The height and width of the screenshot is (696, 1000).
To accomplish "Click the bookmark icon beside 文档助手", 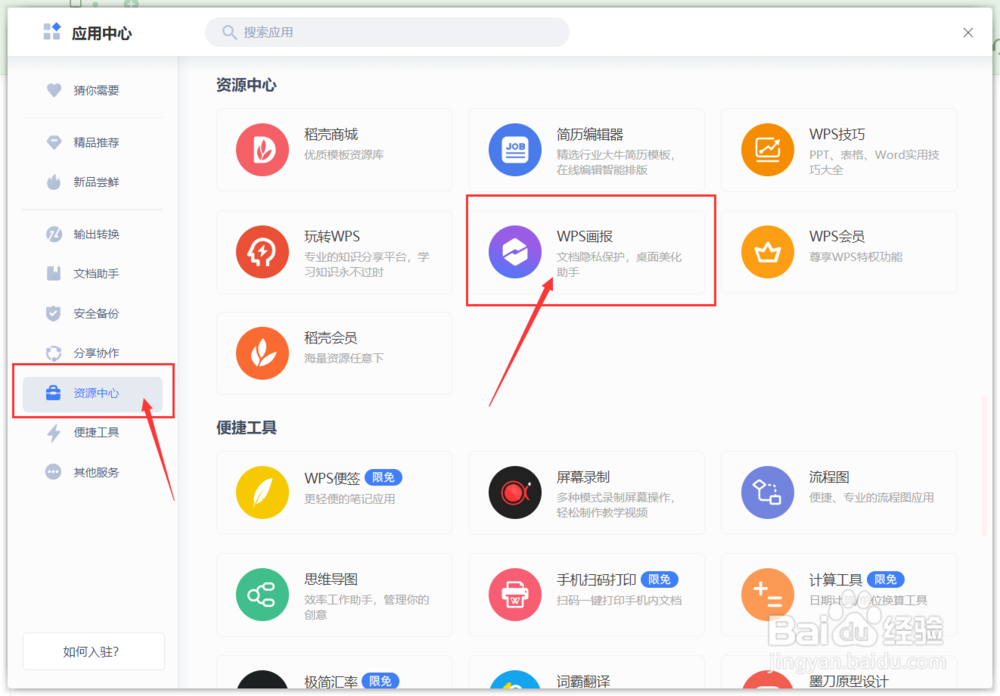I will point(54,274).
